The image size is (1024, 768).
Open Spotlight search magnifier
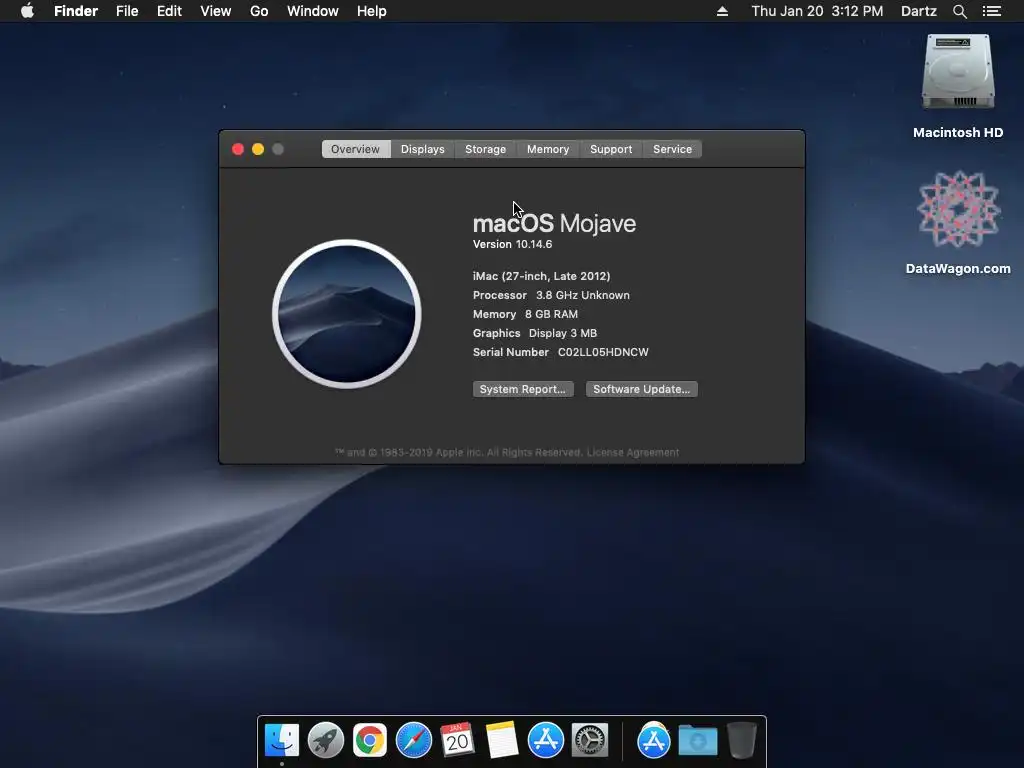(959, 11)
